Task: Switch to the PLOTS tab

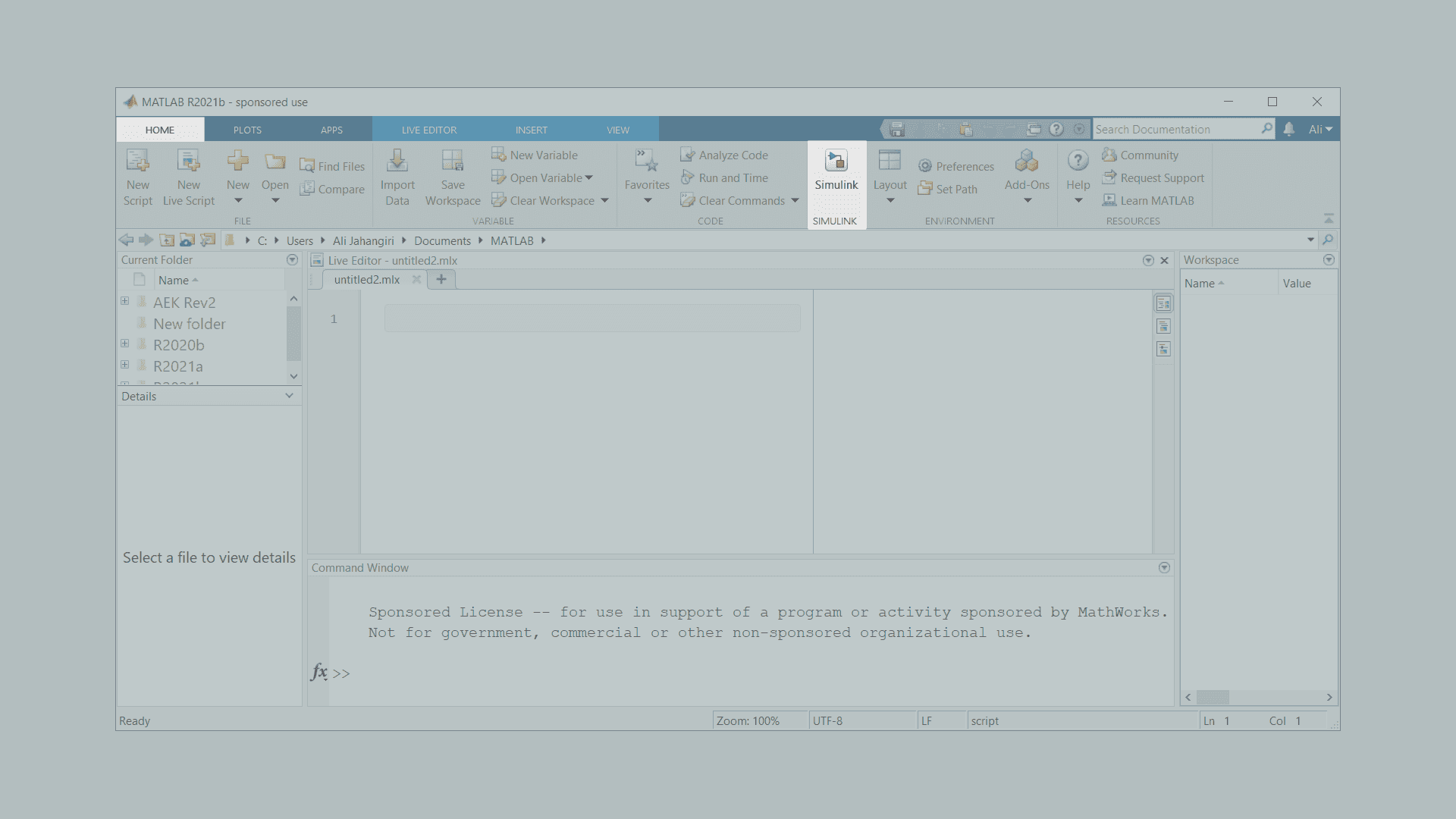Action: coord(247,130)
